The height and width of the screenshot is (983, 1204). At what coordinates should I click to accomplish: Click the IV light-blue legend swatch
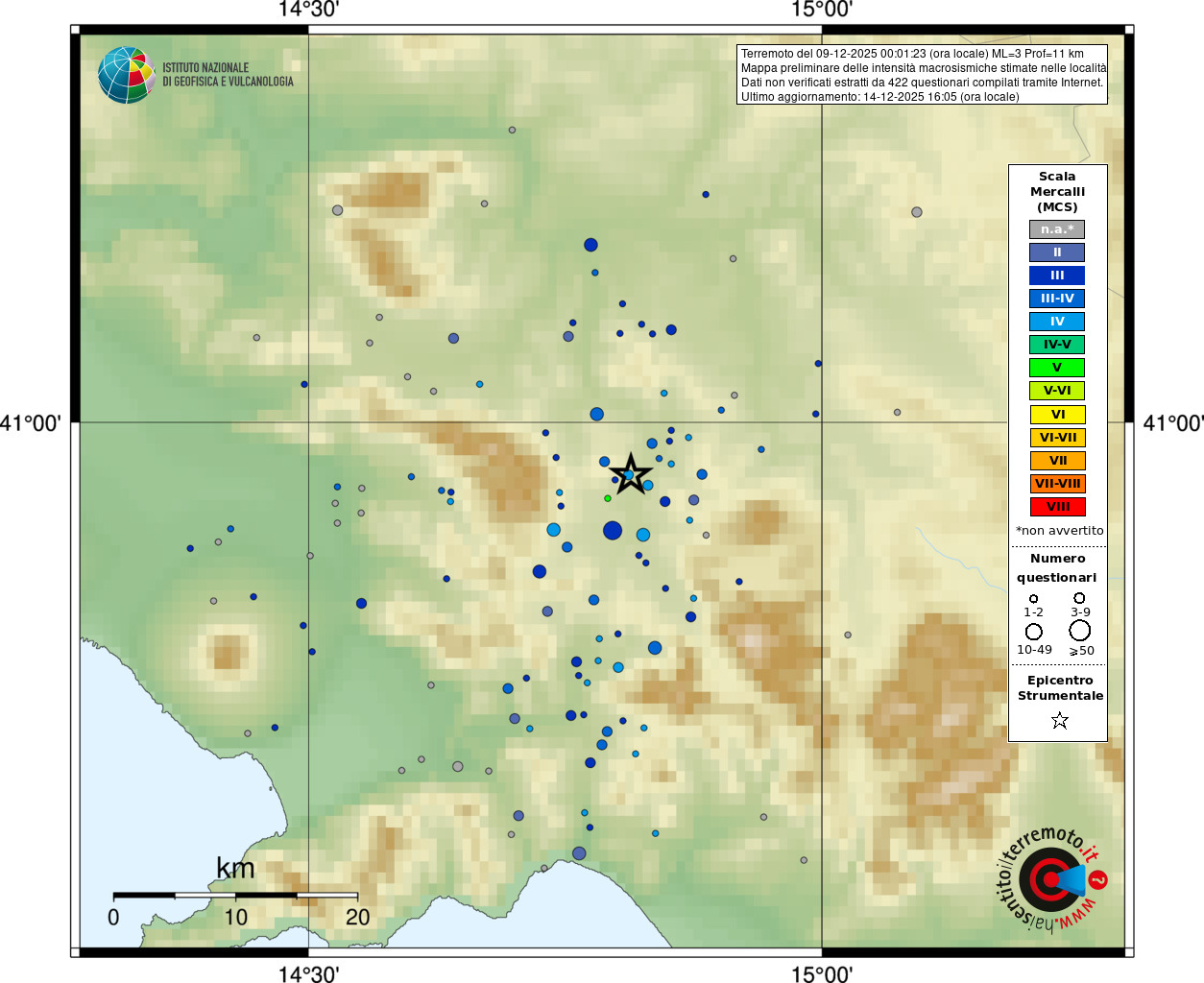[1057, 322]
